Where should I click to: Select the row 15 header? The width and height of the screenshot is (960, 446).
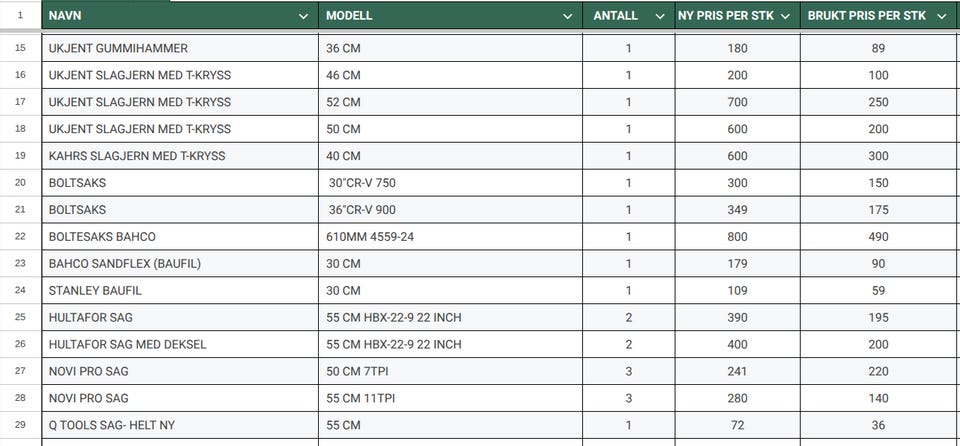point(20,48)
